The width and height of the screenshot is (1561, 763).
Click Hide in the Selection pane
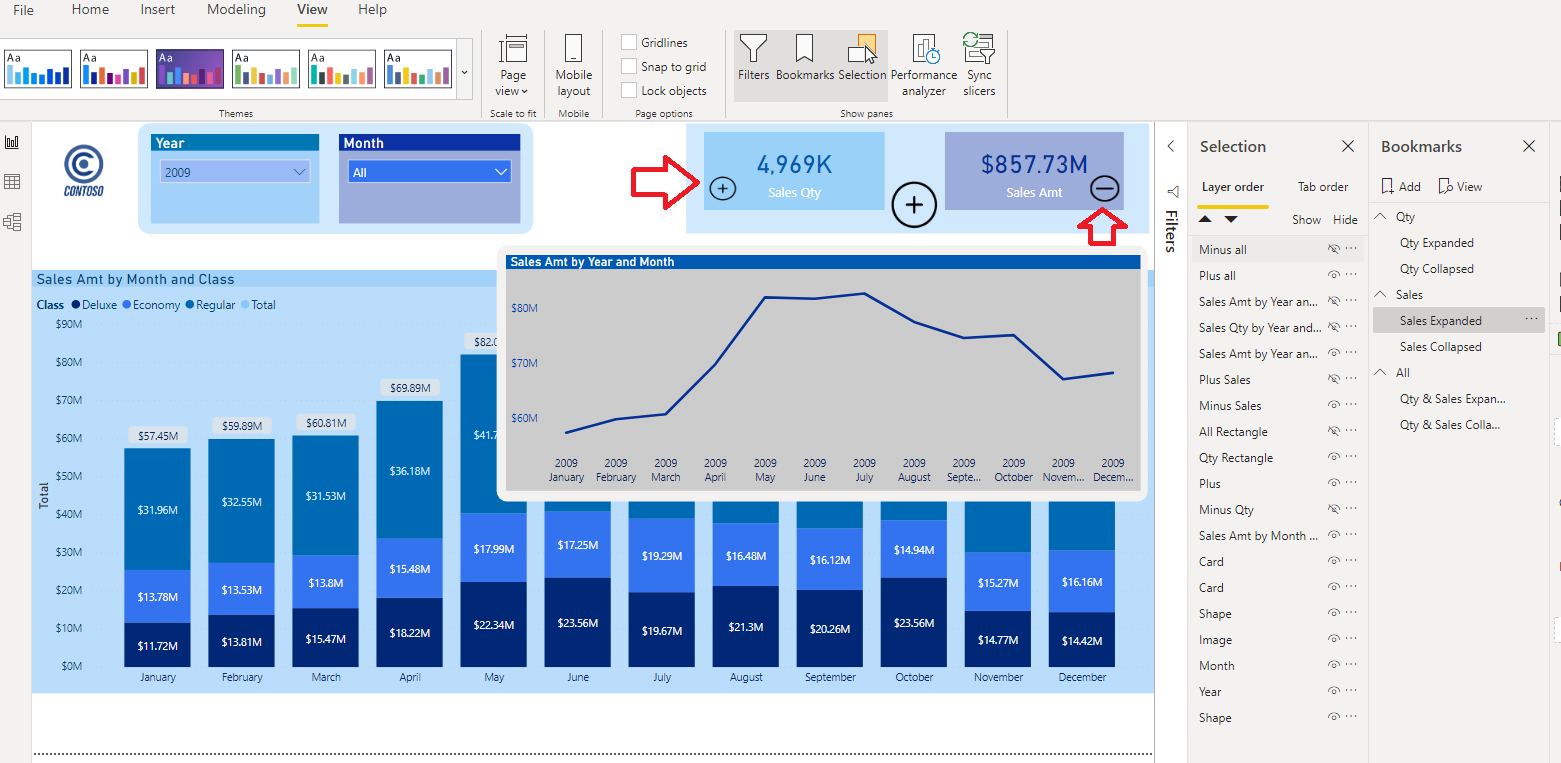tap(1345, 219)
